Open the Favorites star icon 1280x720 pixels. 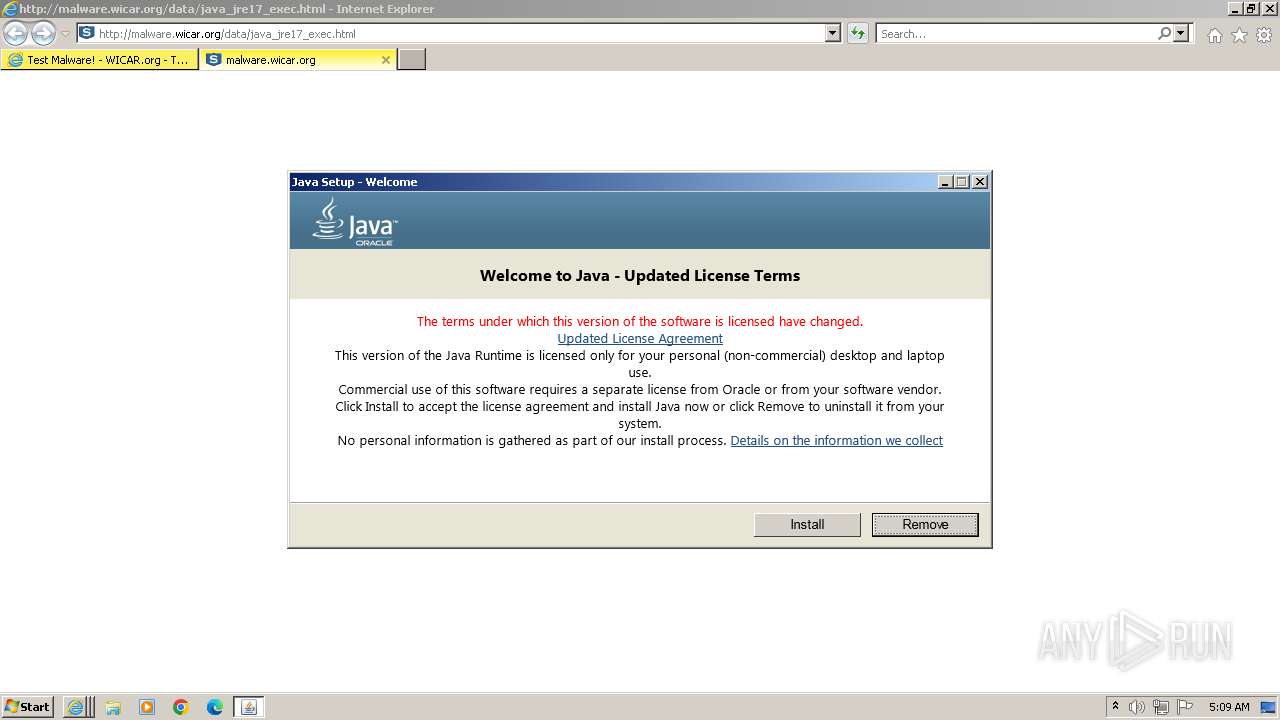click(x=1239, y=35)
